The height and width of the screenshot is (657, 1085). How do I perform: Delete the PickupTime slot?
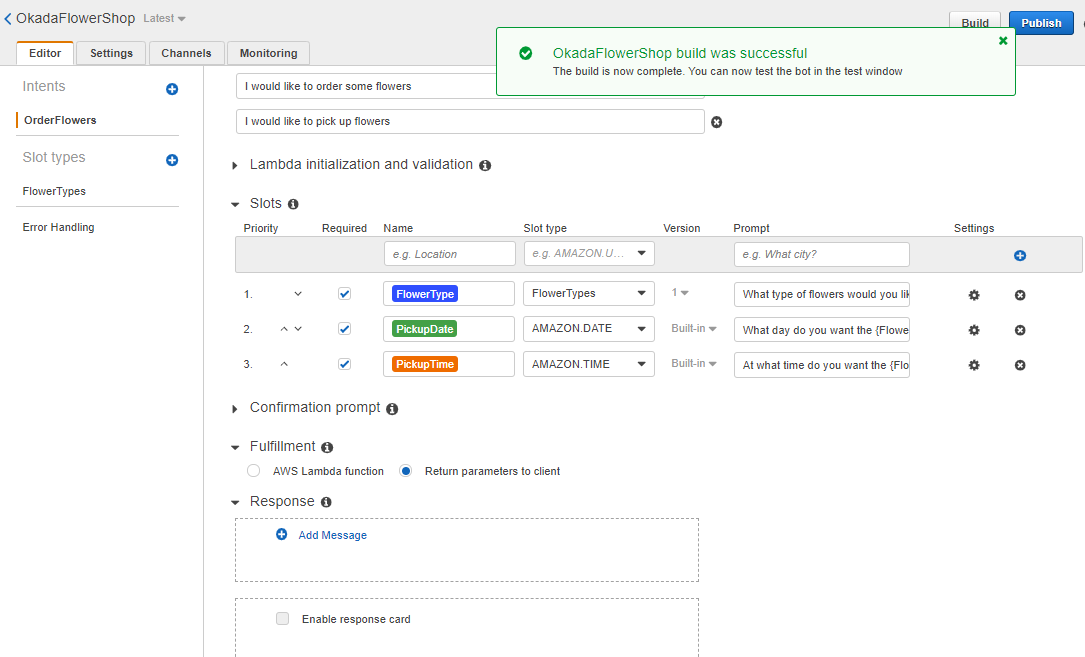click(1020, 365)
